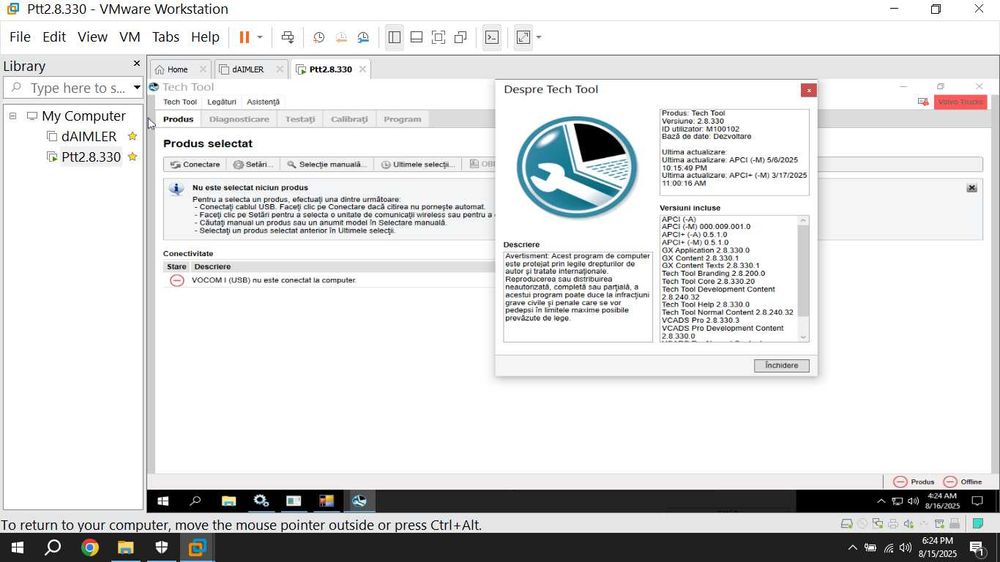Click the VMware sound device status icon
The image size is (1000, 562).
(908, 524)
